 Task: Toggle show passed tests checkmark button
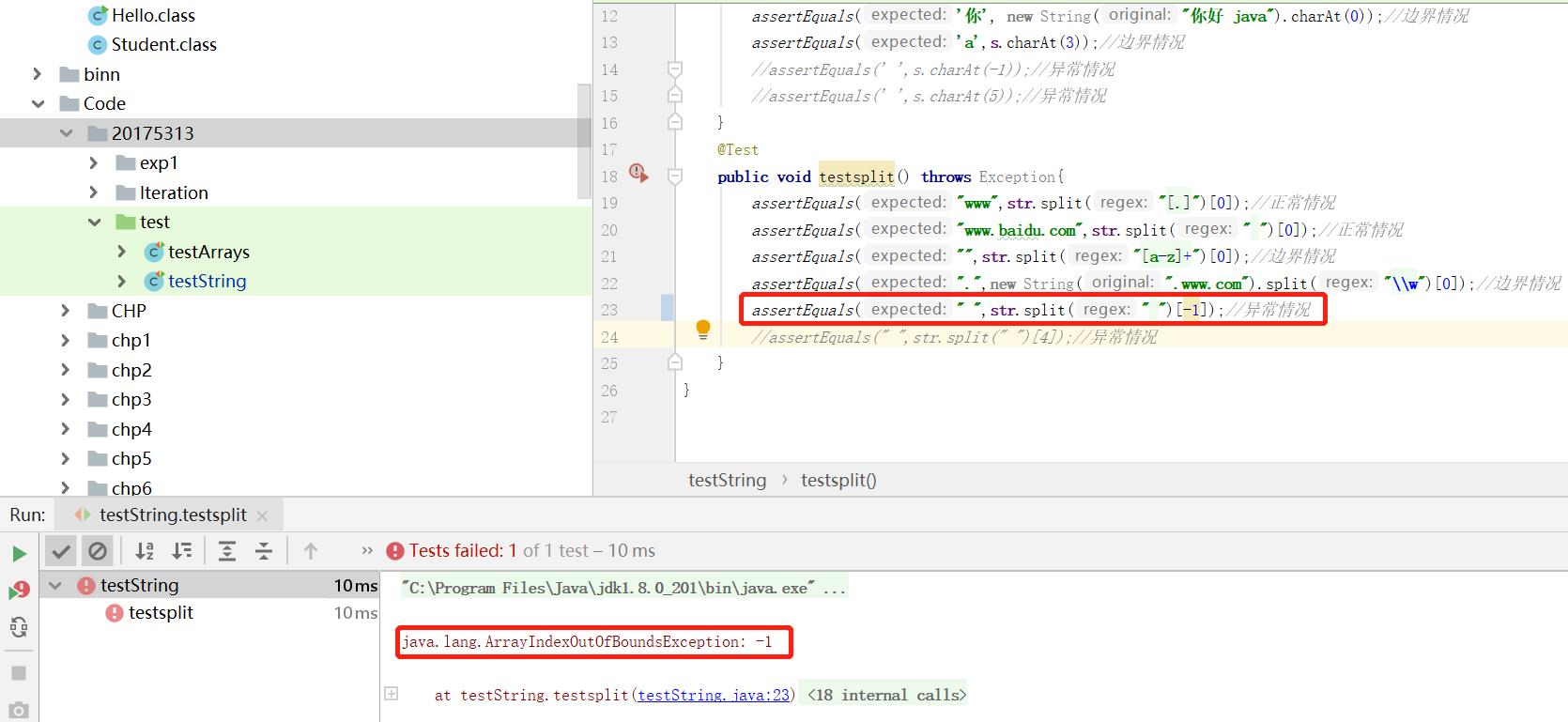[x=61, y=551]
